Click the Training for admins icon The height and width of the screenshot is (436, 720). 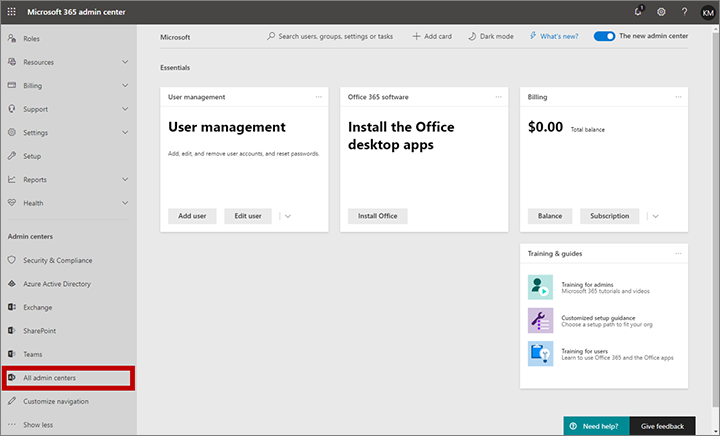540,287
